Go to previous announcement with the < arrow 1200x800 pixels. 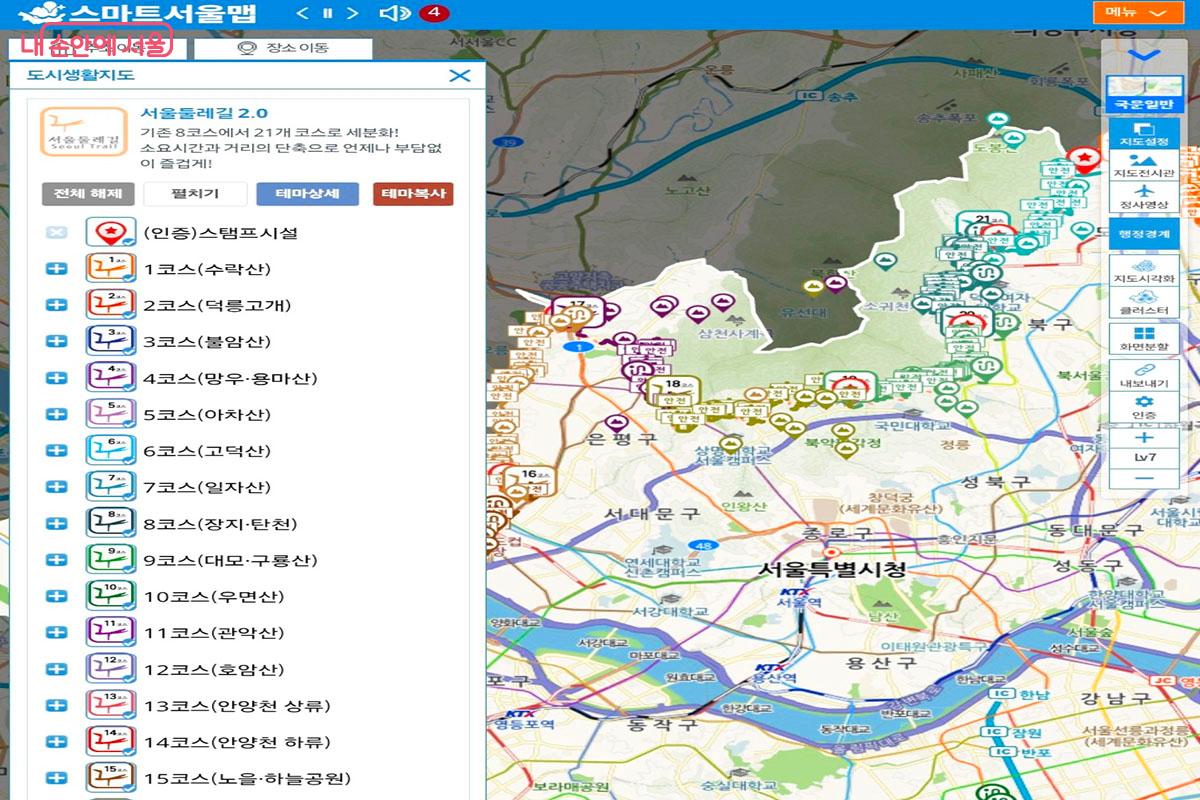(303, 13)
